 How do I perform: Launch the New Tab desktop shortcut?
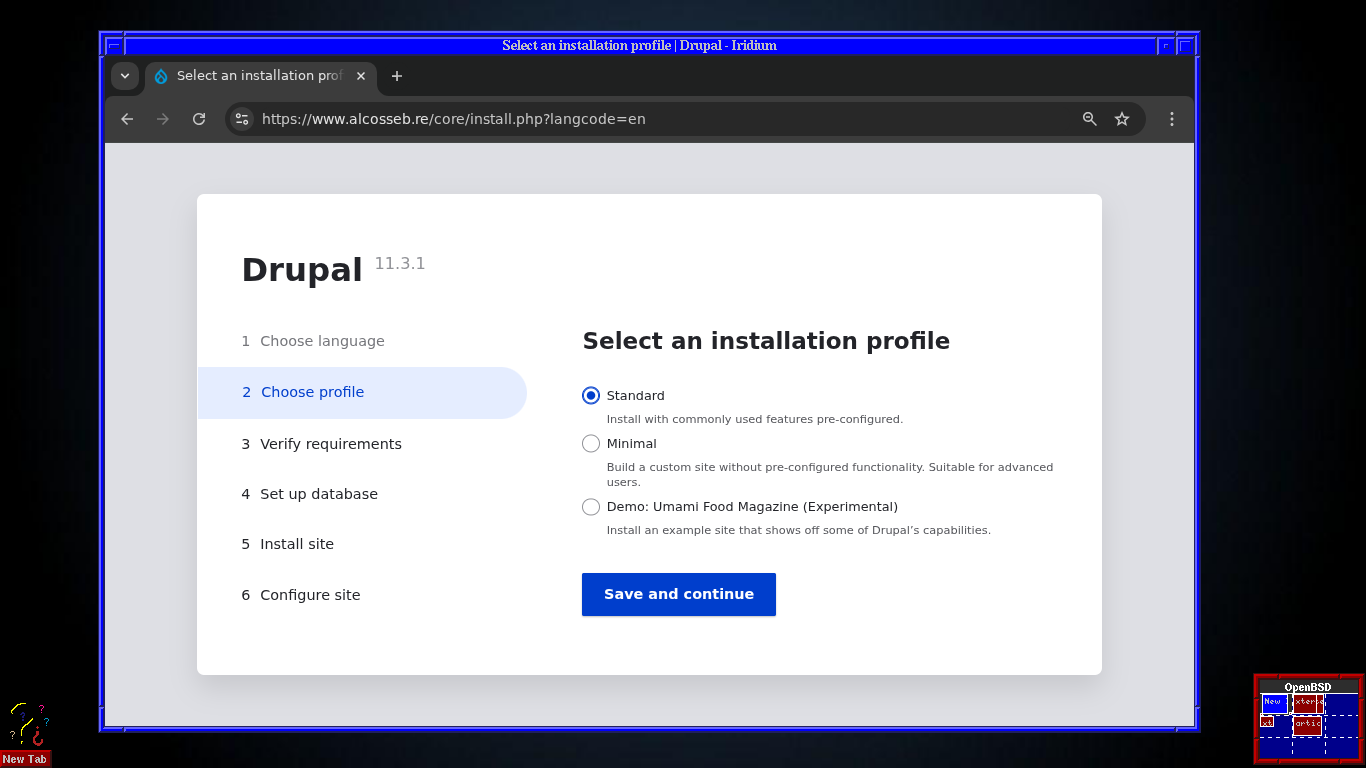tap(25, 758)
